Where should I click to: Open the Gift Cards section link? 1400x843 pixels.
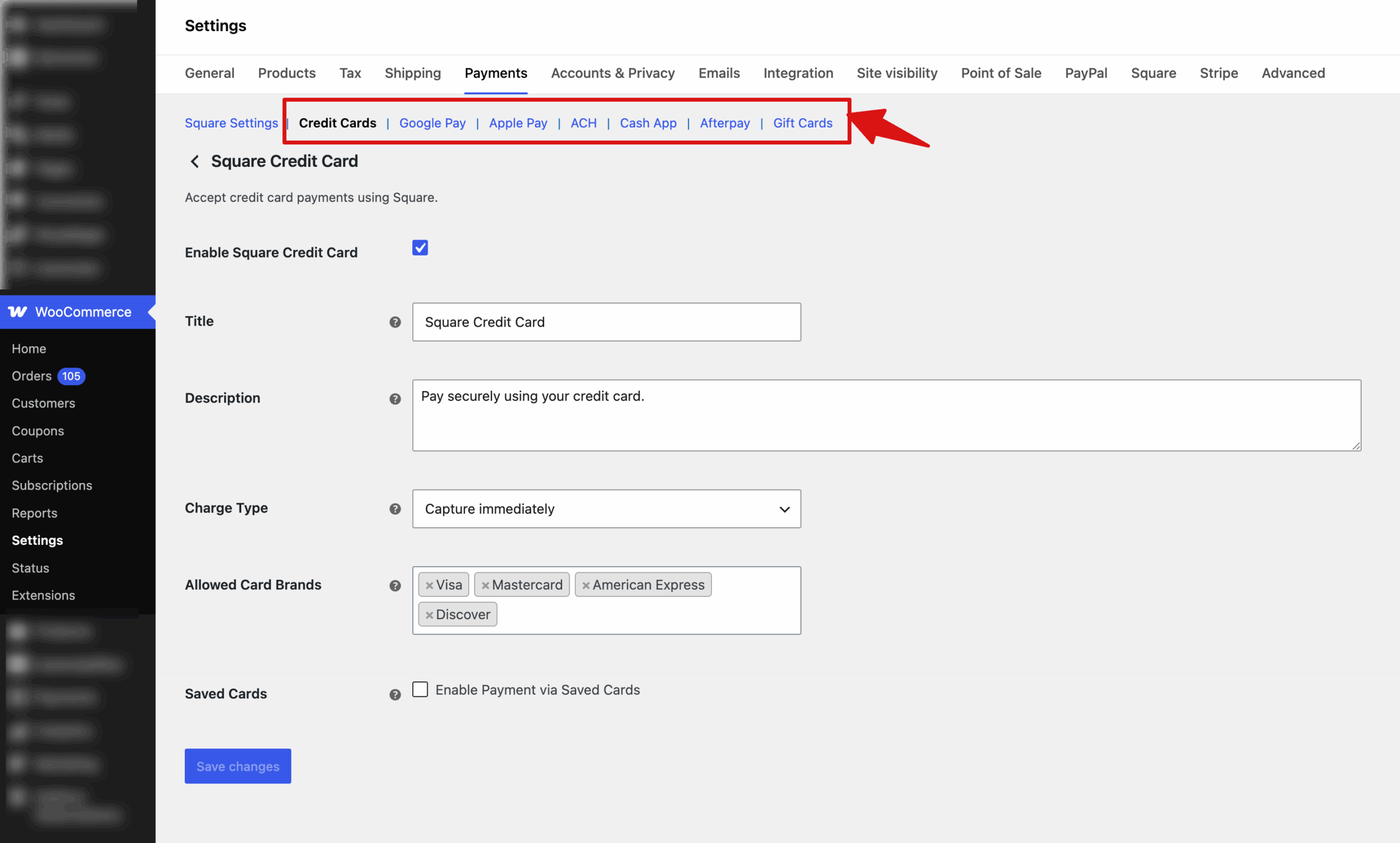click(802, 123)
